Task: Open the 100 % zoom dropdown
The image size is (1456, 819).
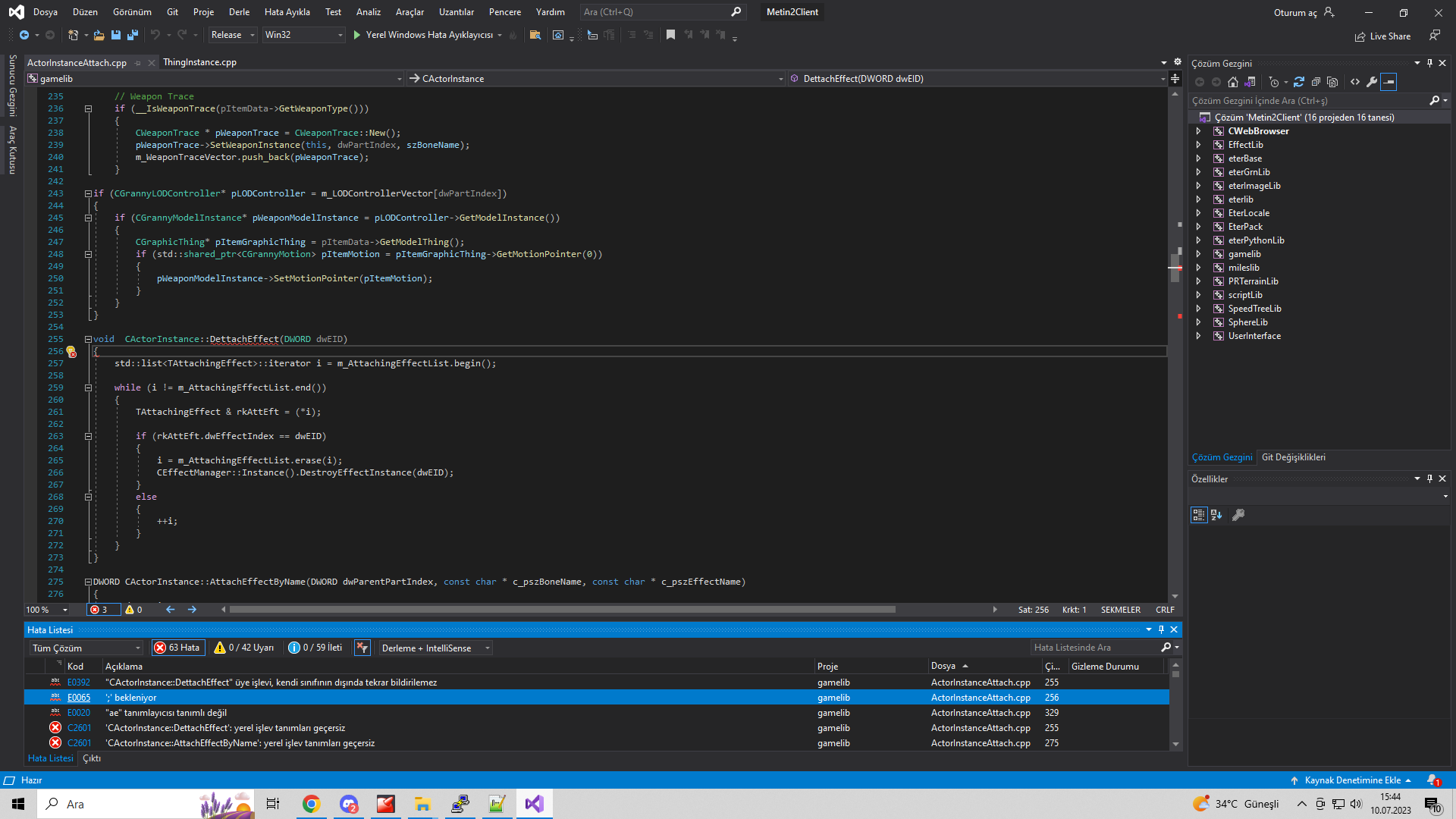Action: click(x=47, y=610)
